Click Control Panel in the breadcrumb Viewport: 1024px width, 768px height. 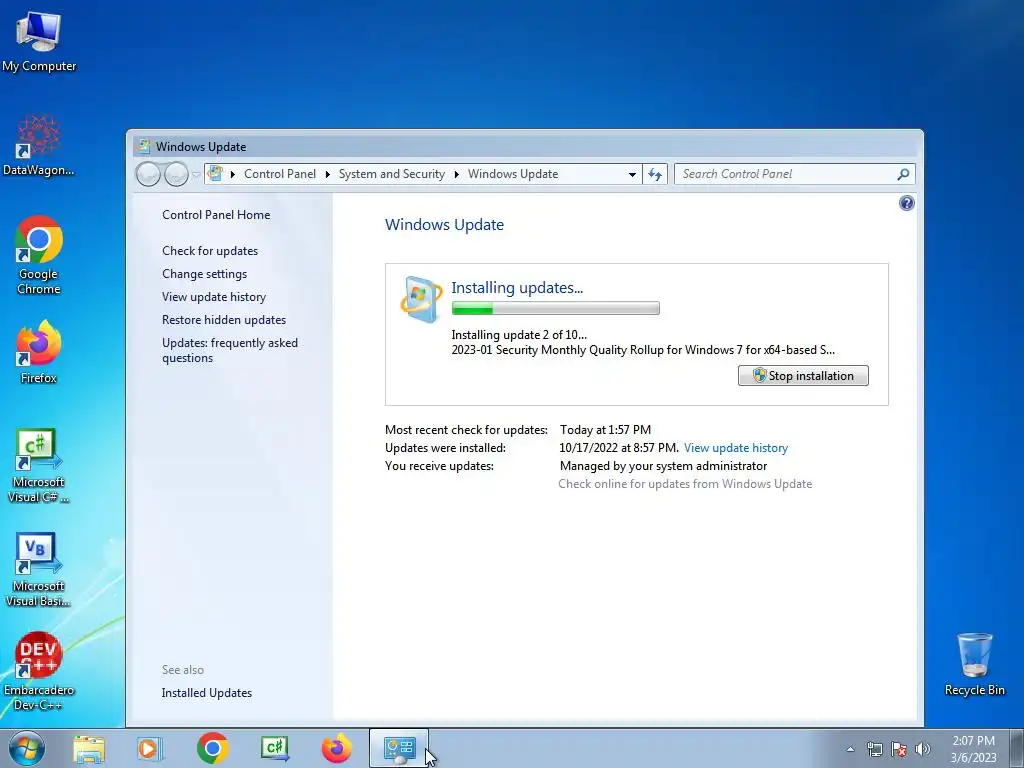[280, 174]
